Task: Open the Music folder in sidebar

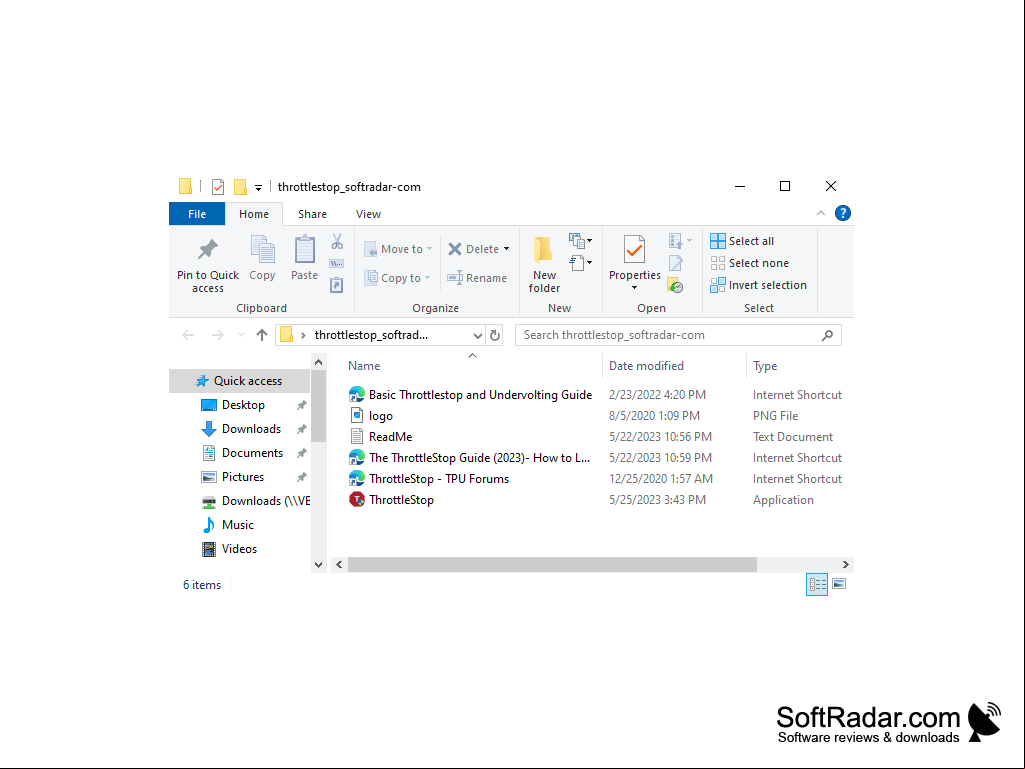Action: tap(237, 524)
